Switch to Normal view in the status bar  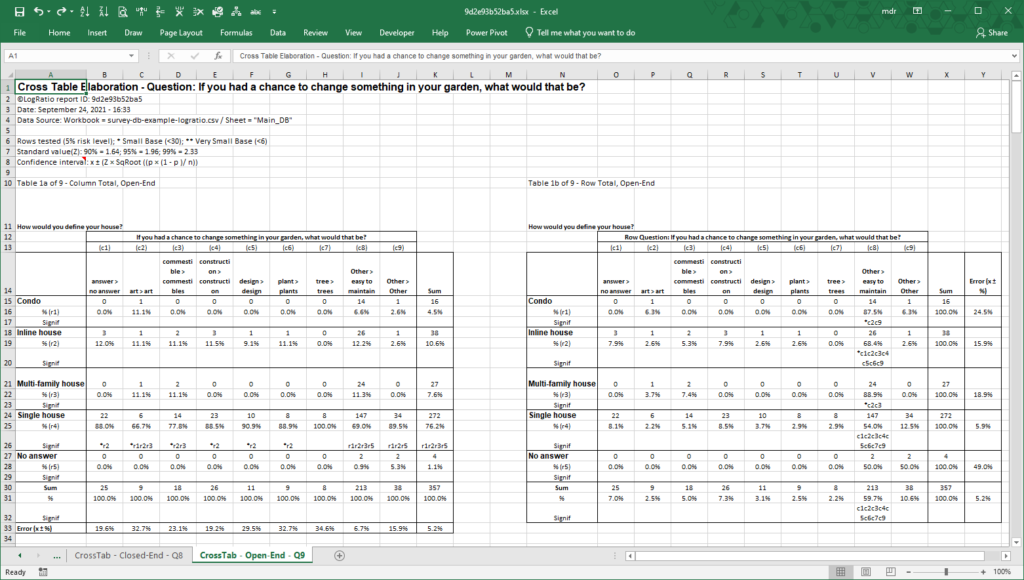tap(838, 572)
